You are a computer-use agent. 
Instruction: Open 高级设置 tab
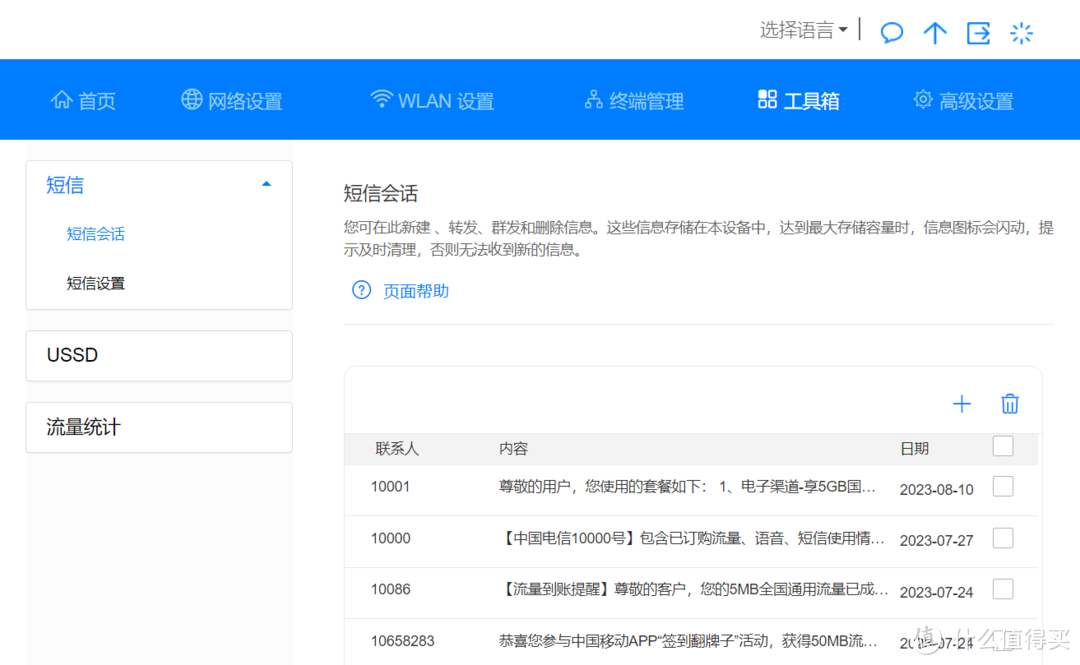tap(963, 101)
